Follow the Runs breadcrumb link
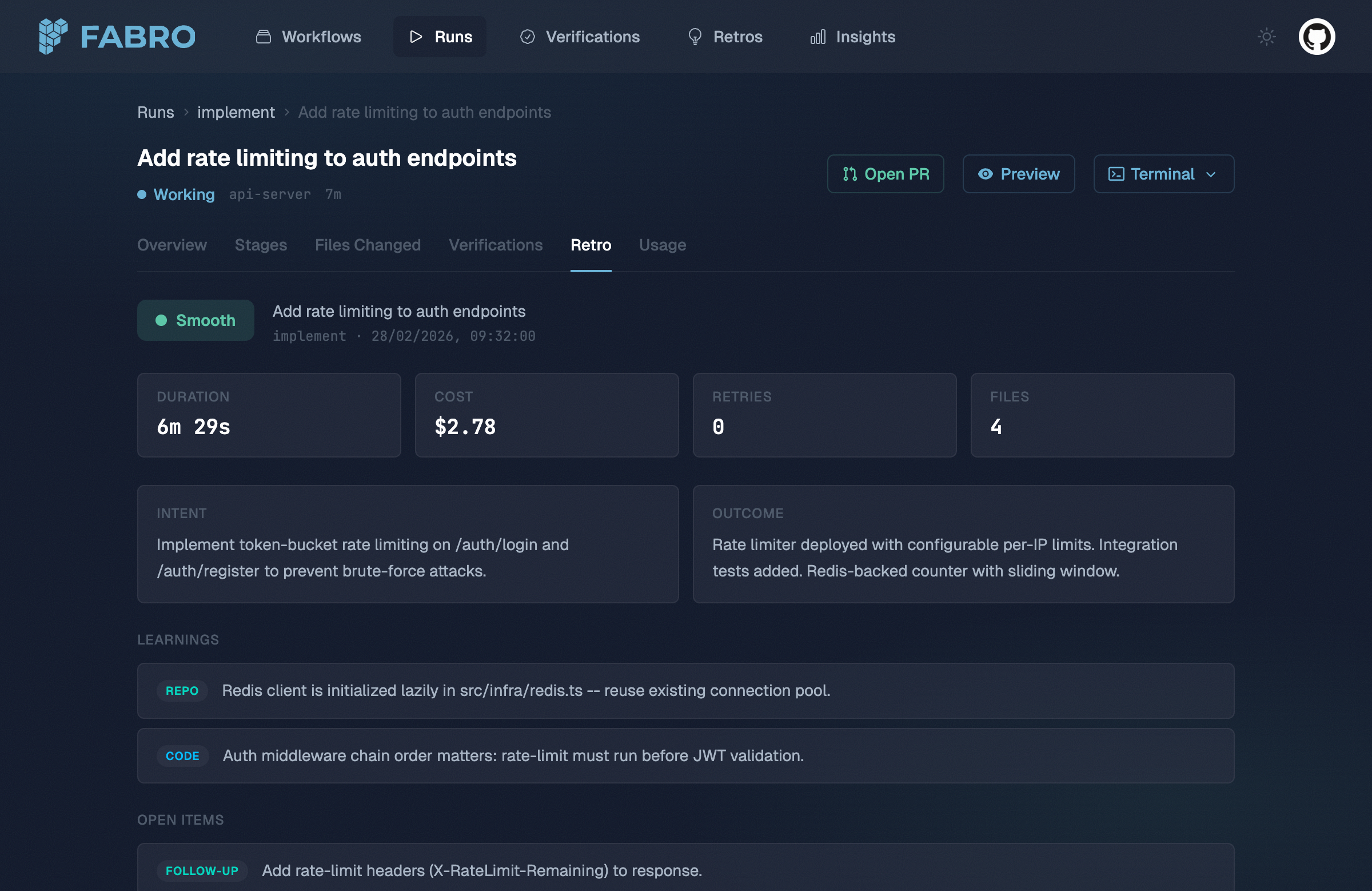 coord(155,113)
